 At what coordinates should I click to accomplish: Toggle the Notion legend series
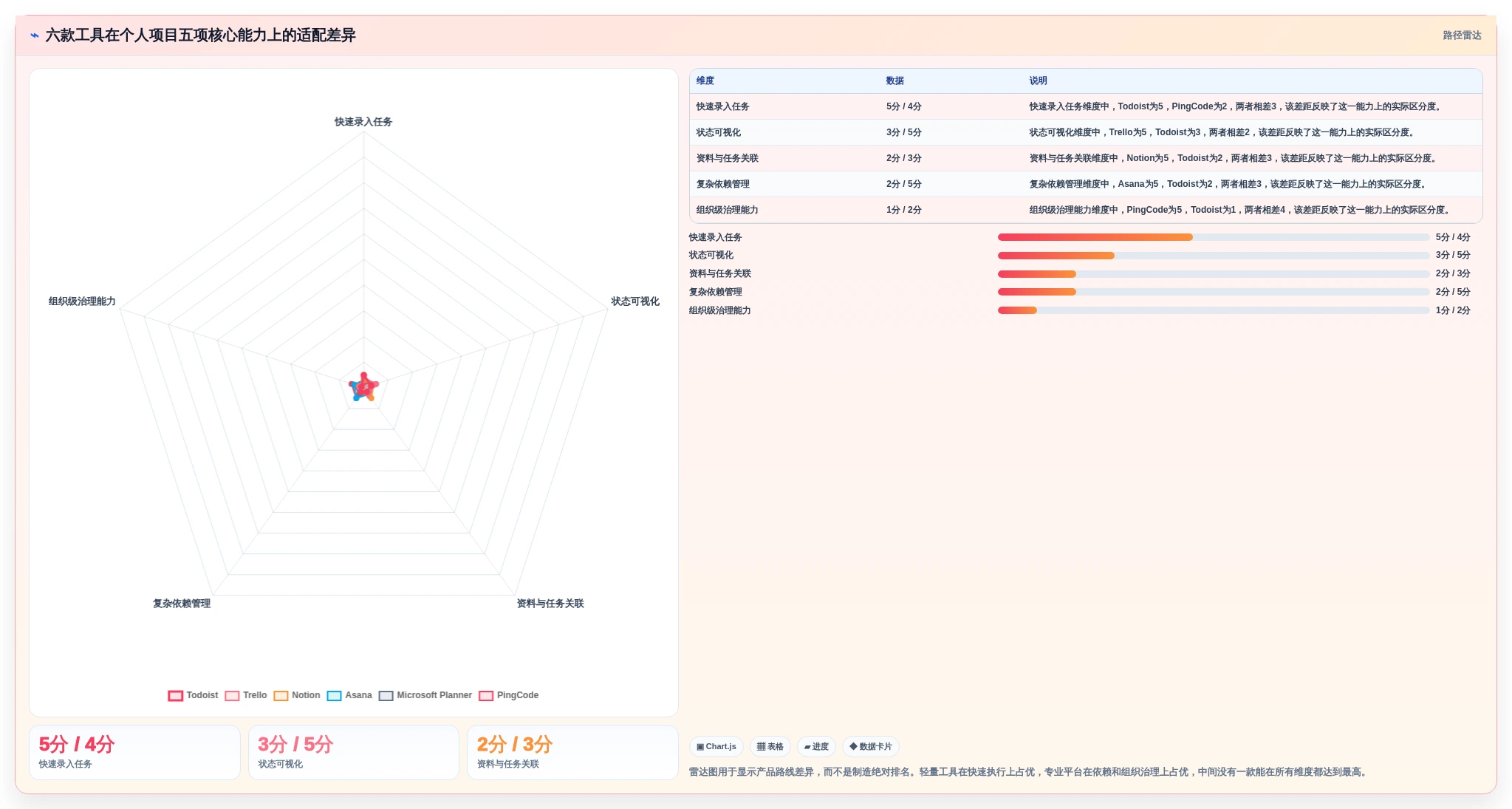click(x=297, y=695)
